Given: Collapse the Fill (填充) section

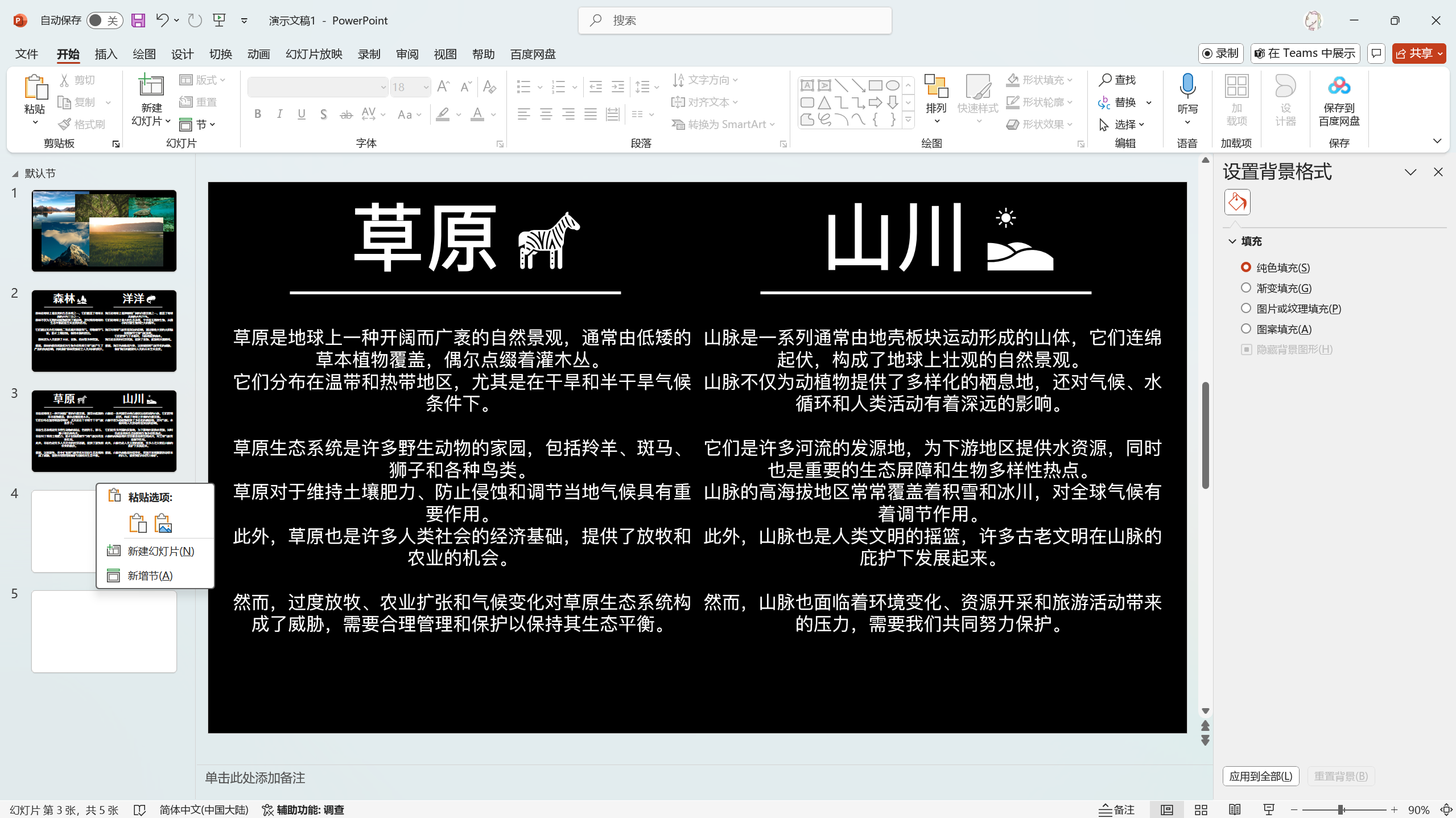Looking at the screenshot, I should (1232, 241).
